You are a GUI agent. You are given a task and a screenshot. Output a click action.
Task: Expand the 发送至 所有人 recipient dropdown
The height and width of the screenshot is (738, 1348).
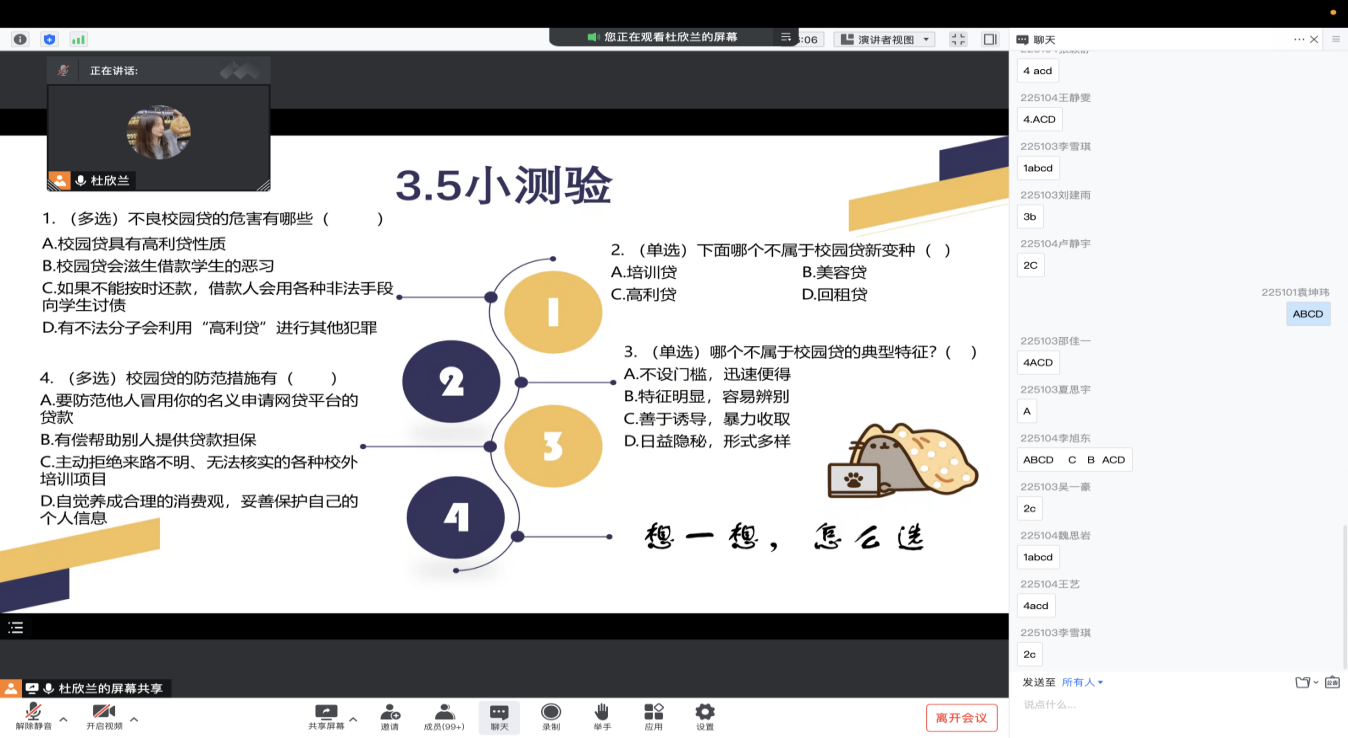1083,682
